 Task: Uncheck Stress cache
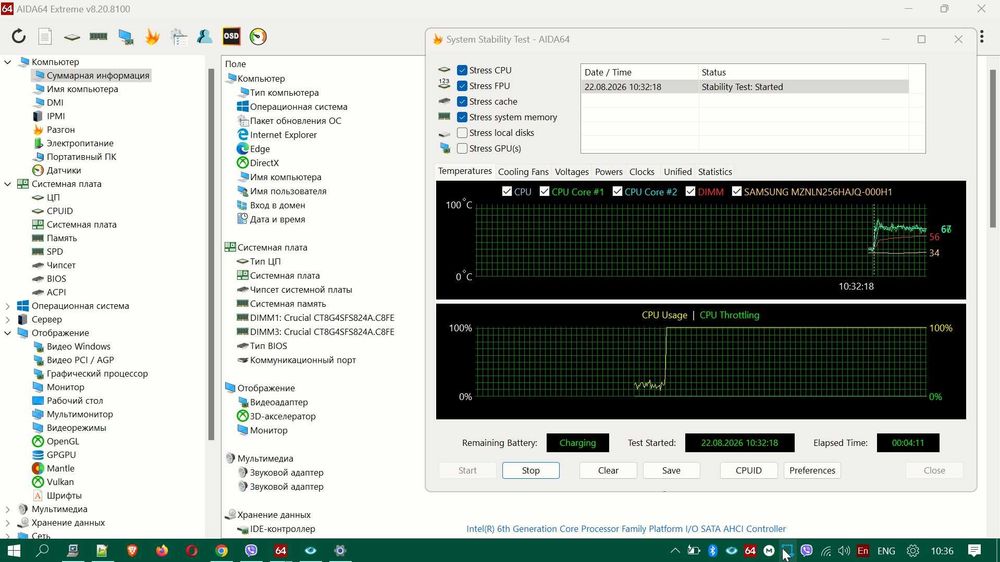[x=462, y=101]
